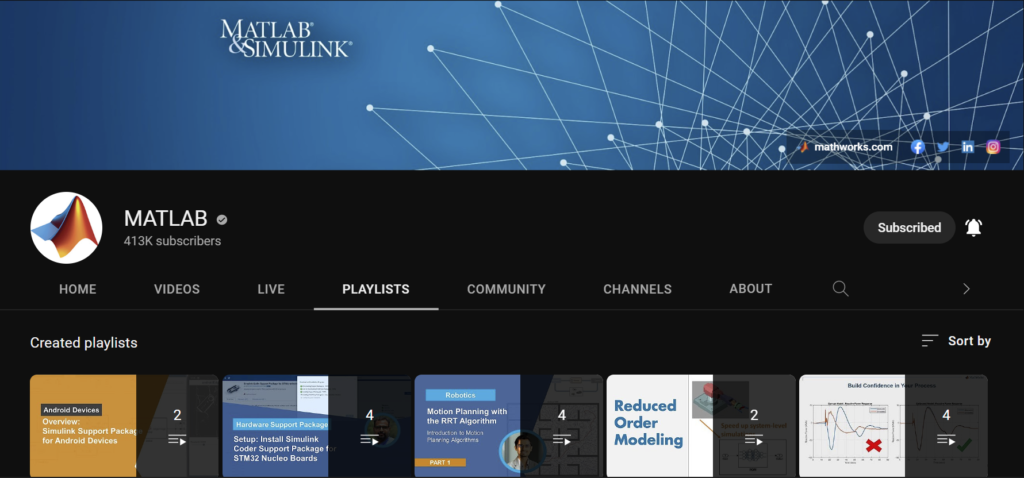Click the MATLAB channel name
This screenshot has height=478, width=1024.
pos(166,218)
